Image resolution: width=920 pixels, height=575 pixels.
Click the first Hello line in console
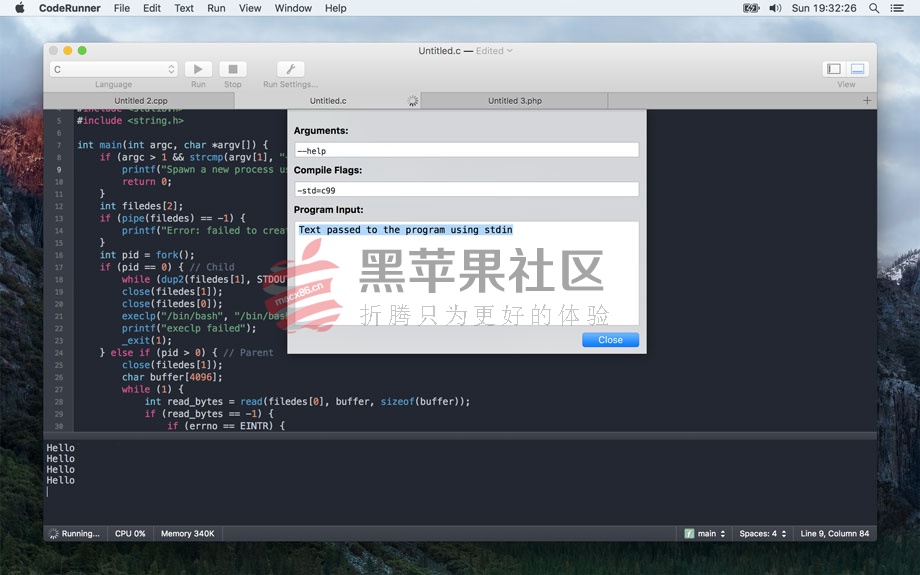pos(60,448)
